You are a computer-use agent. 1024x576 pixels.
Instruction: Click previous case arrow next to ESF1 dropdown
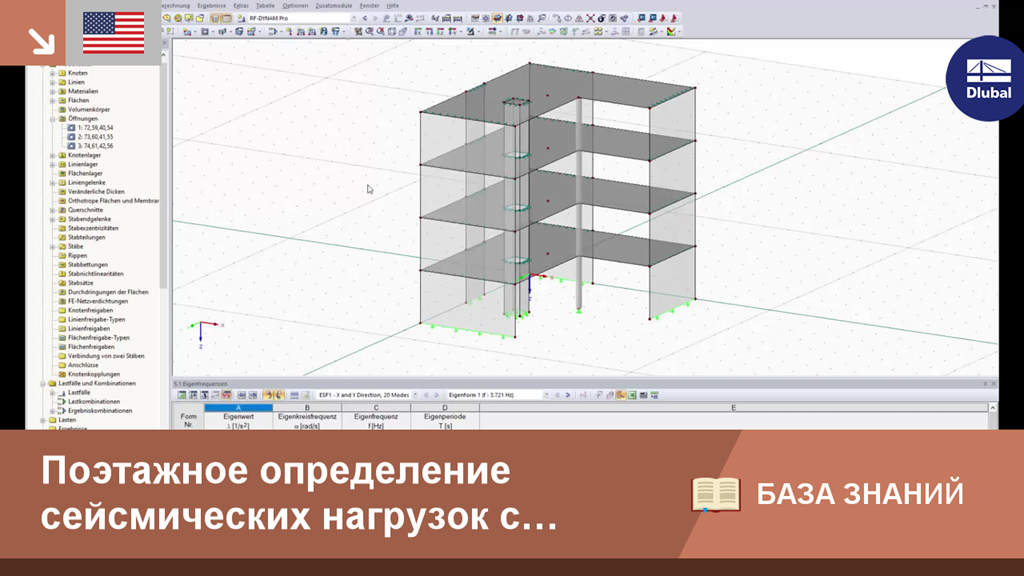click(x=426, y=395)
